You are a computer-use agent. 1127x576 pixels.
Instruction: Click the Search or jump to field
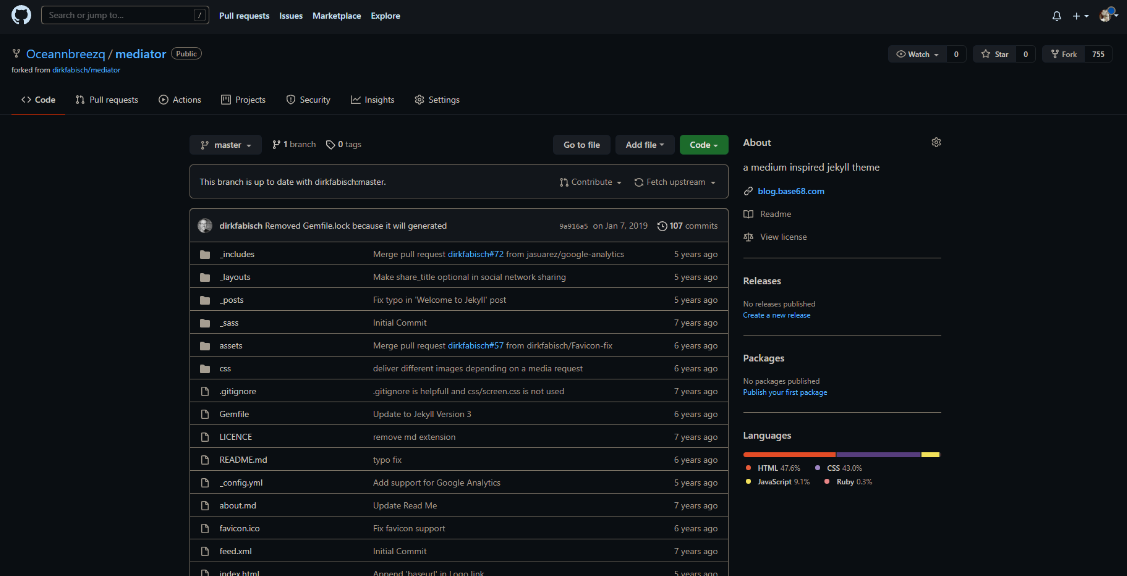120,15
